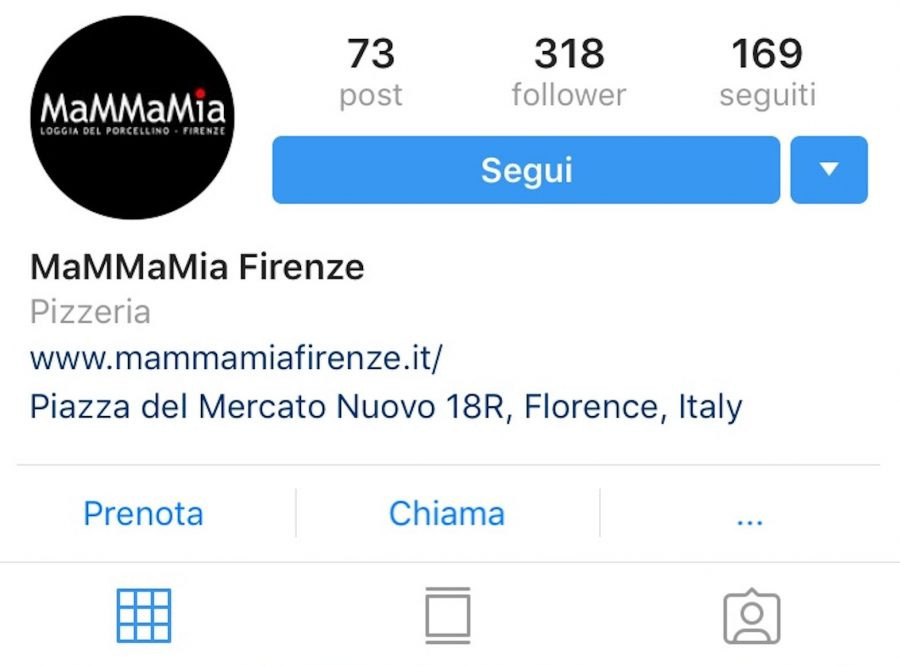This screenshot has height=666, width=900.
Task: Open the tagged photos icon
Action: coord(751,616)
